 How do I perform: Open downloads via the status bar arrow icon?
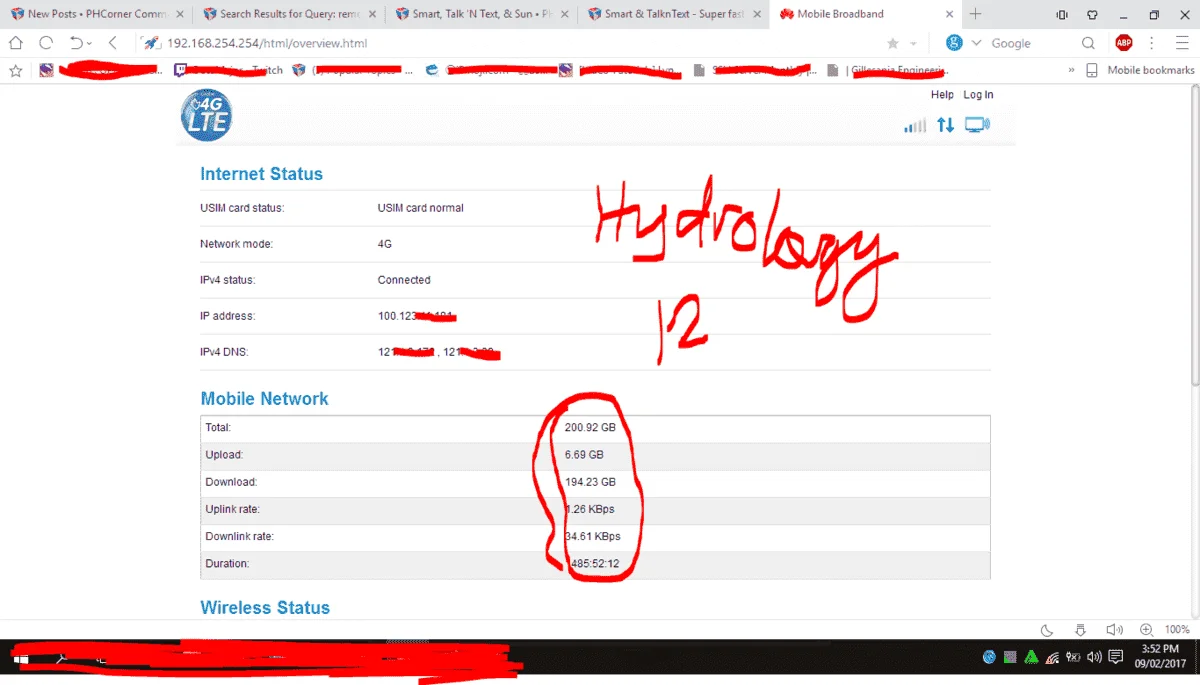(1081, 630)
